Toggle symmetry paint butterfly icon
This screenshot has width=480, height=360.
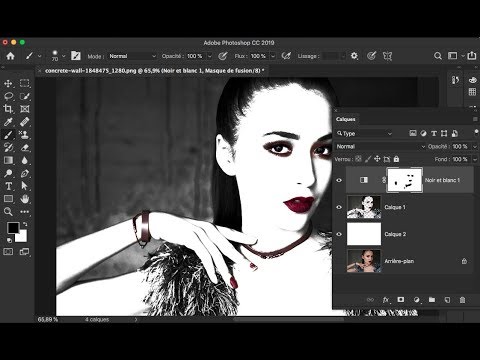387,56
